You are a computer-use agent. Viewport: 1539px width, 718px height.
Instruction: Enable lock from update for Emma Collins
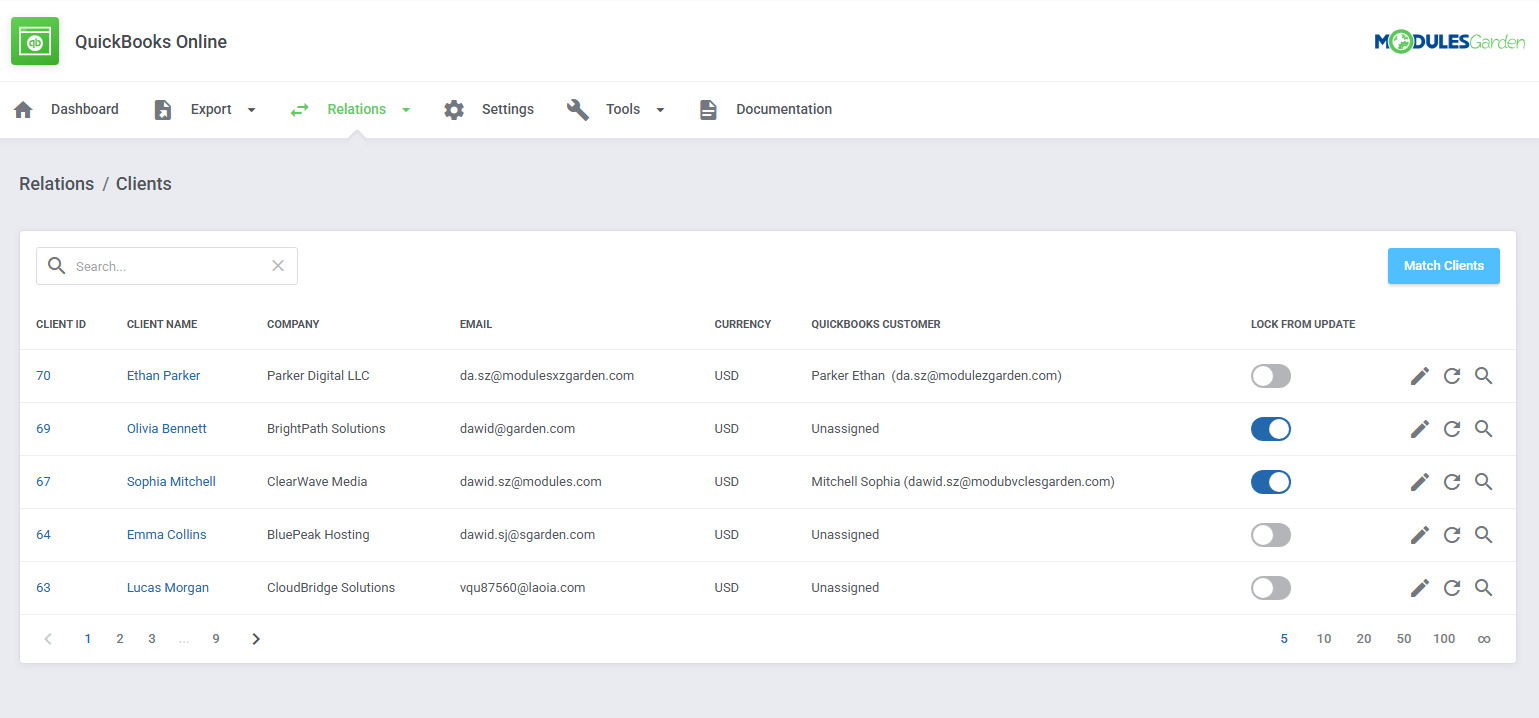coord(1271,535)
